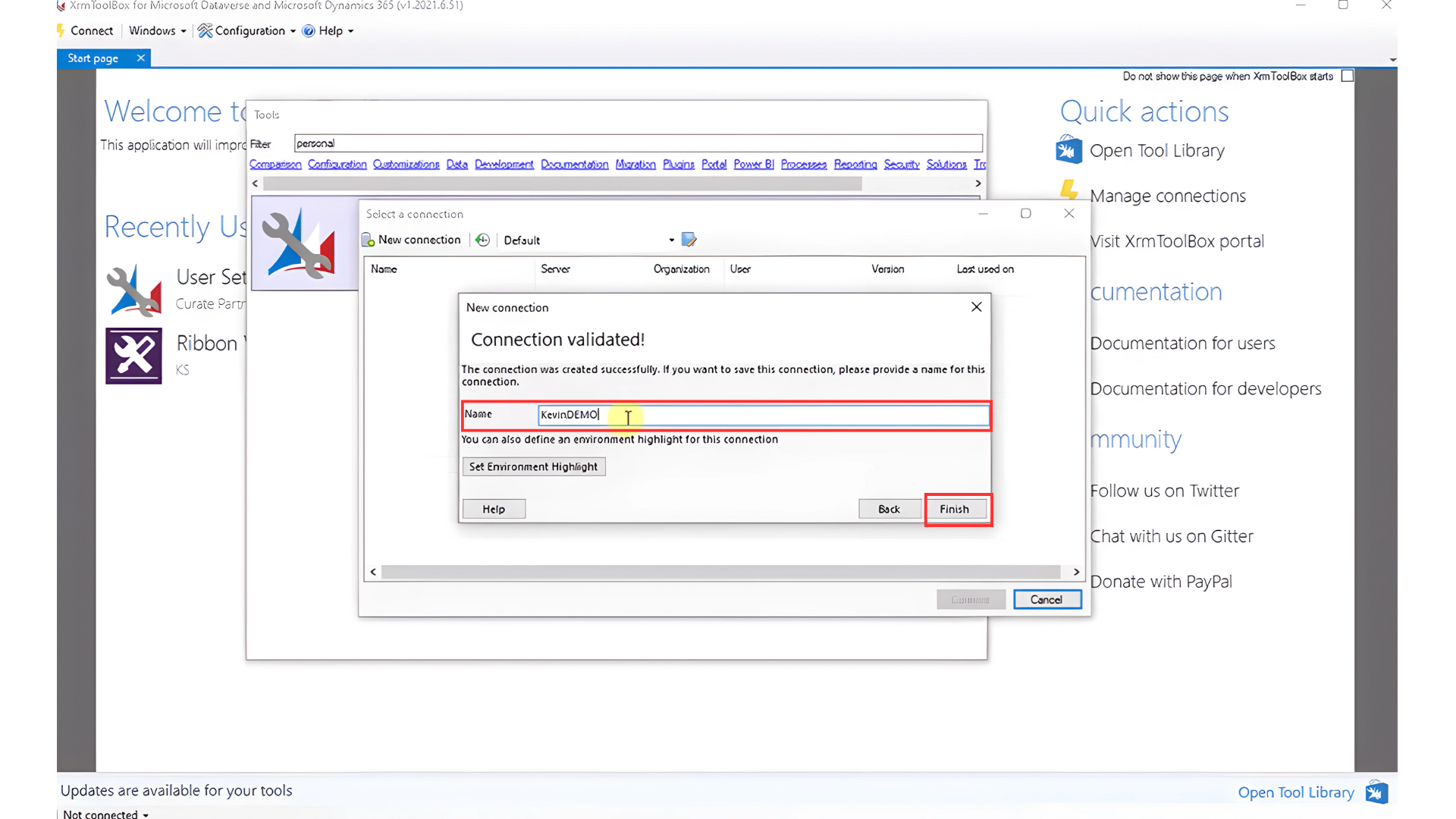Screen dimensions: 1456x819
Task: Click the Configuration category link
Action: [337, 165]
